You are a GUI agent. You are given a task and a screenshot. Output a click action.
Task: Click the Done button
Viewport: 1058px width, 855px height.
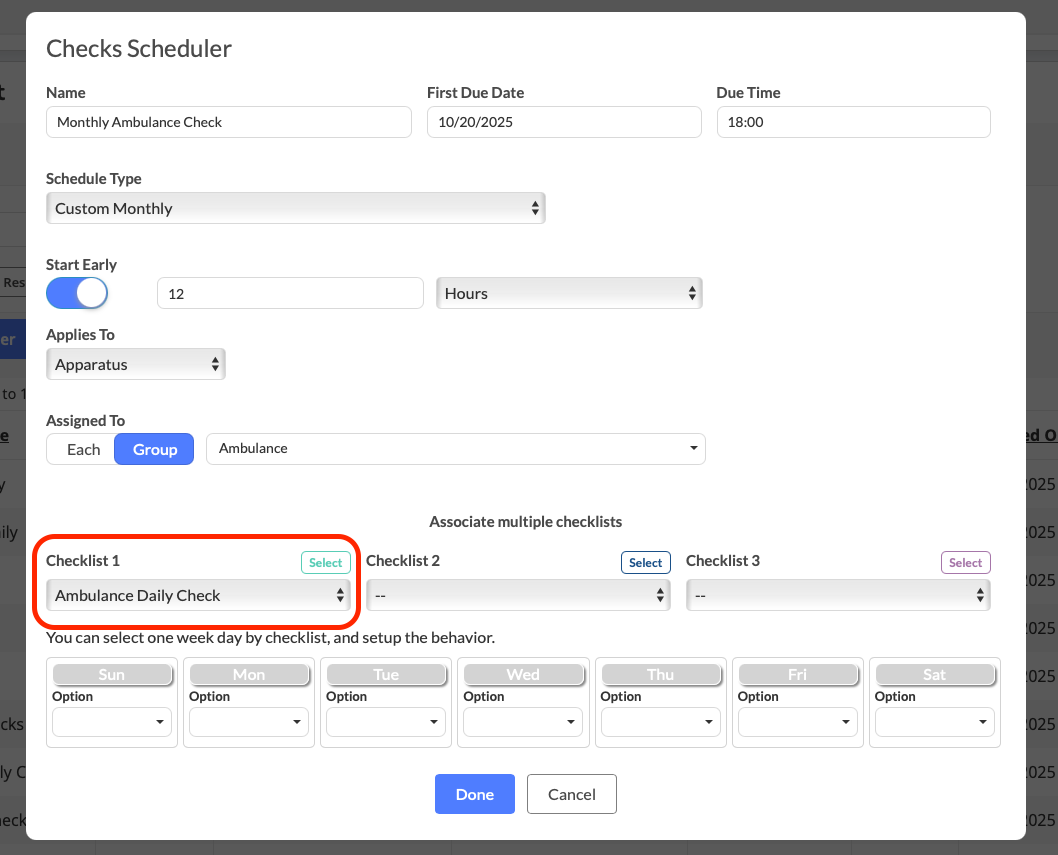pyautogui.click(x=474, y=794)
